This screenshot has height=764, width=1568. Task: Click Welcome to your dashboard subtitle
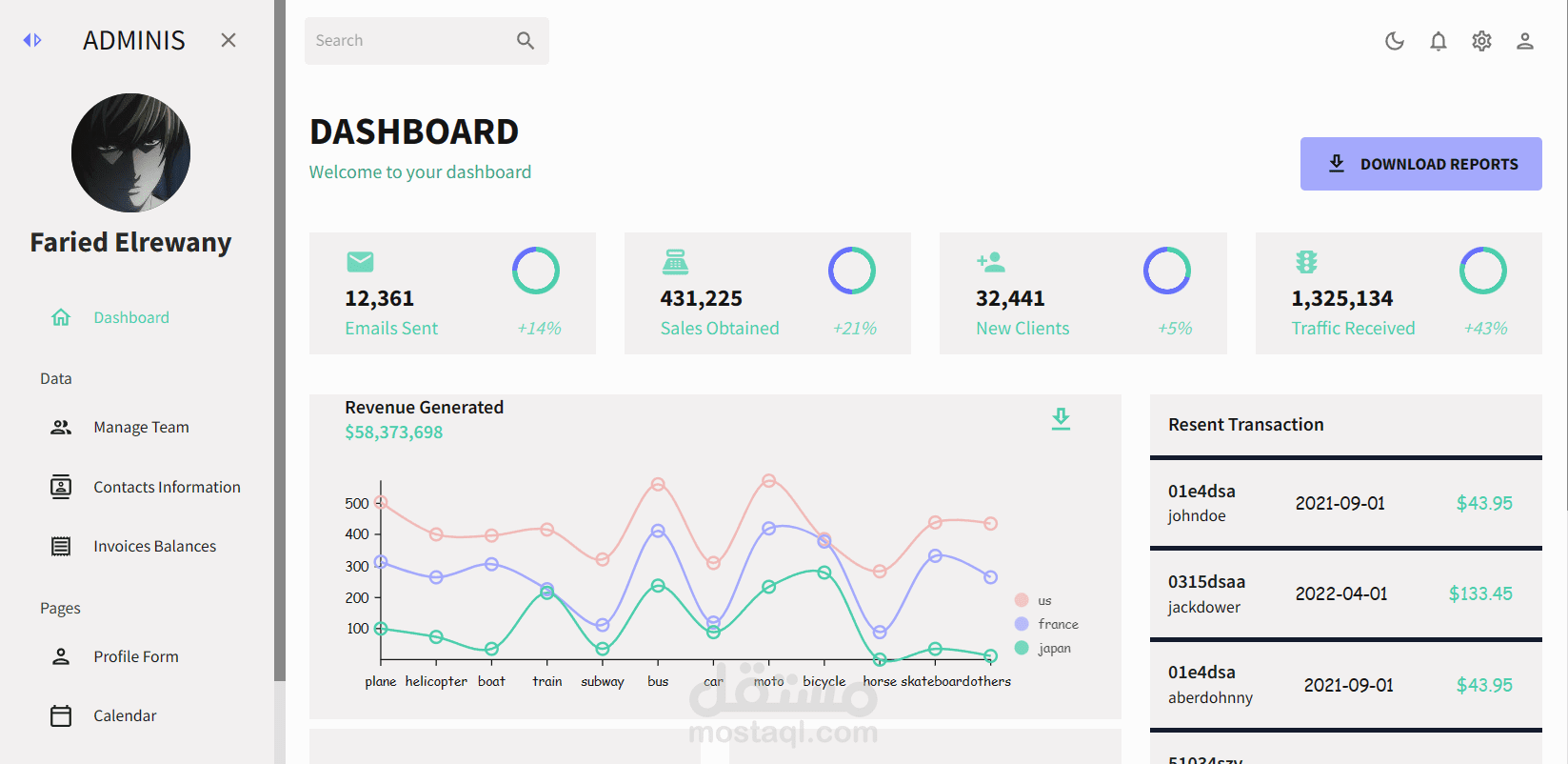420,172
